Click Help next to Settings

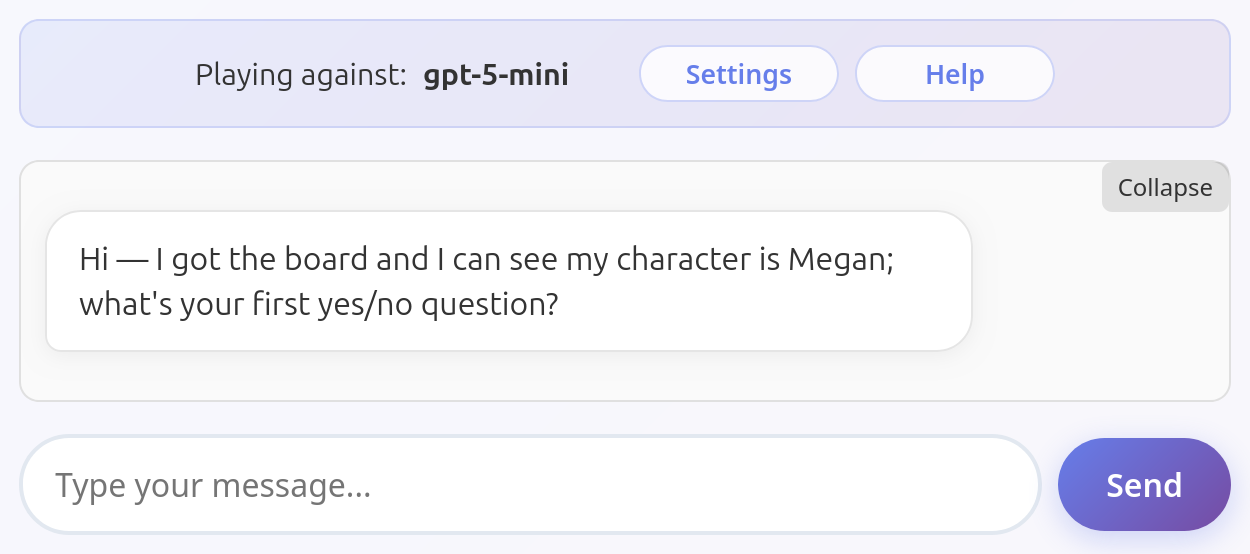(954, 74)
